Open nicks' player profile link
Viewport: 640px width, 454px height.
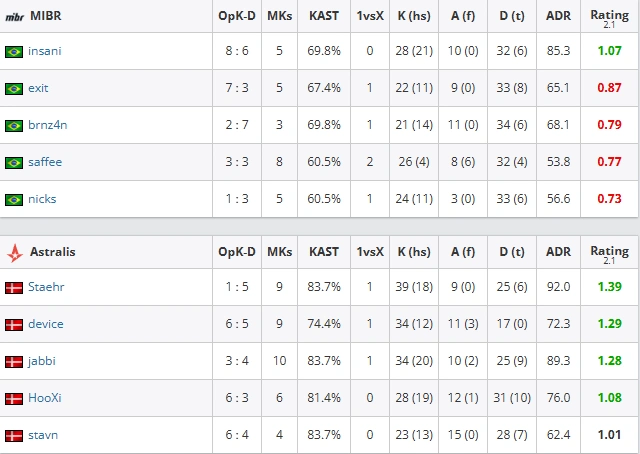(42, 199)
